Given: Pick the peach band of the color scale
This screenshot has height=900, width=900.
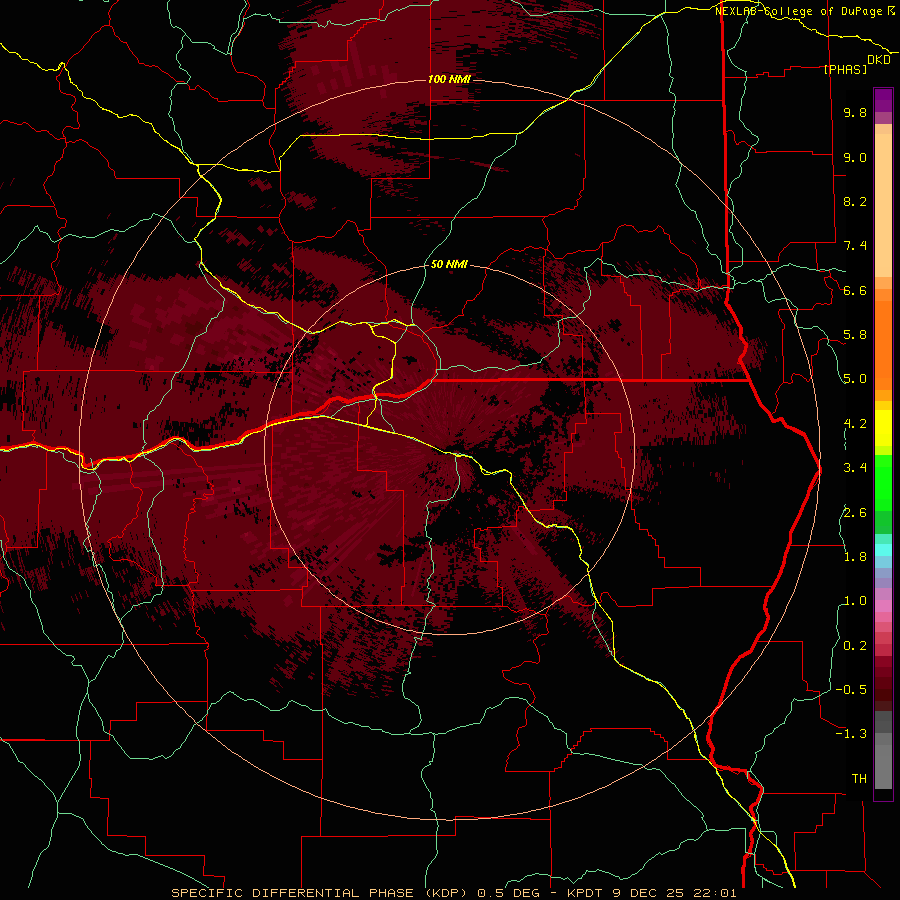Looking at the screenshot, I should [x=883, y=205].
